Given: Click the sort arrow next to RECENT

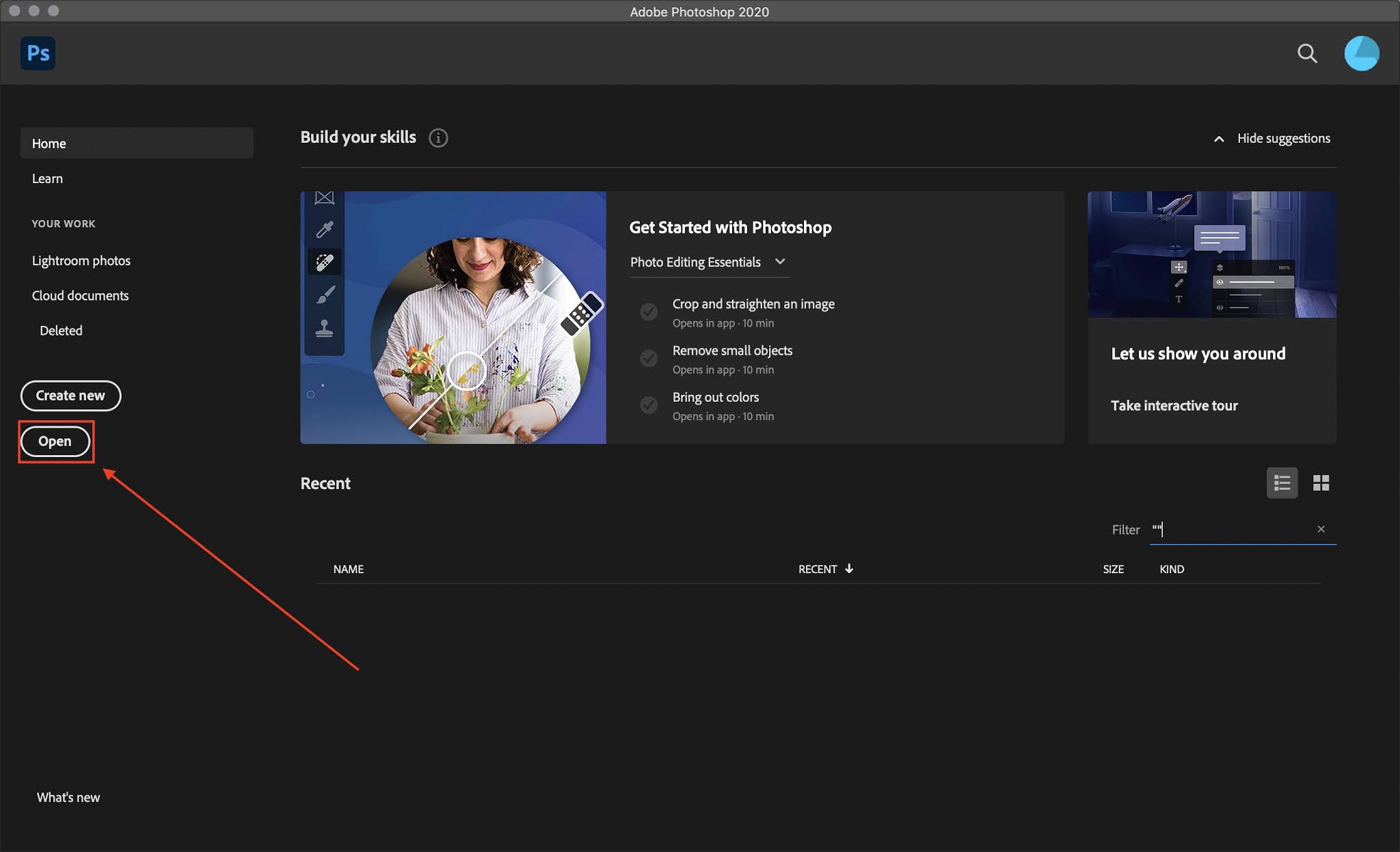Looking at the screenshot, I should (849, 568).
